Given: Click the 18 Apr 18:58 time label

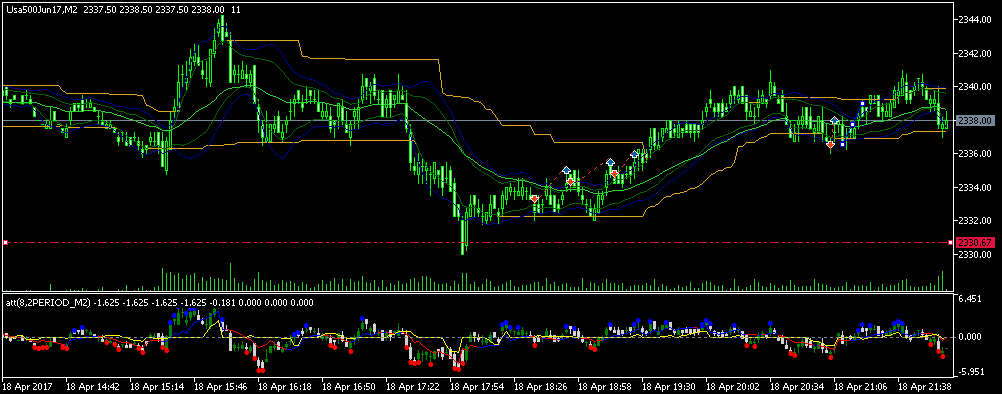Looking at the screenshot, I should (x=605, y=387).
